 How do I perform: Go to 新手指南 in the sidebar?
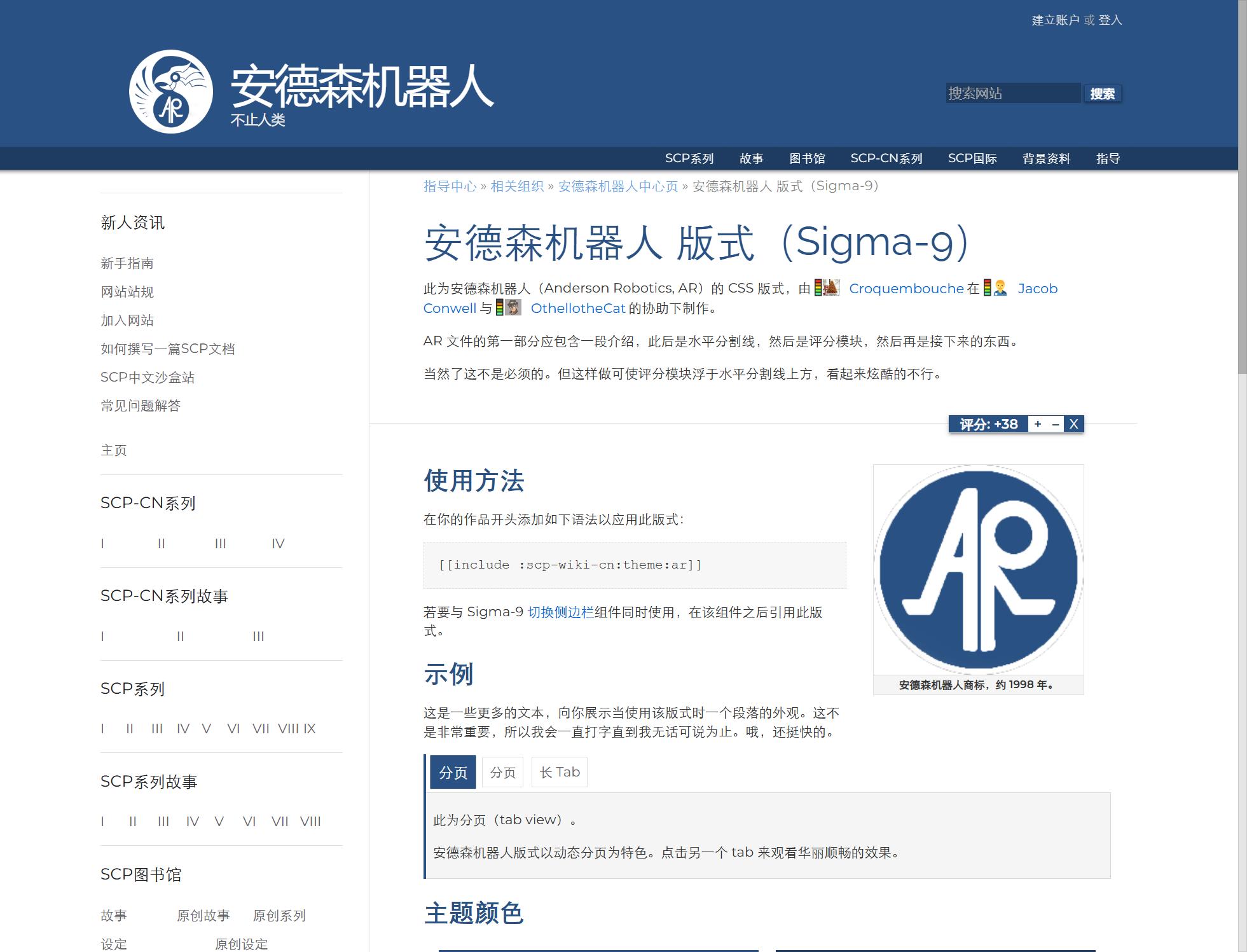(127, 263)
